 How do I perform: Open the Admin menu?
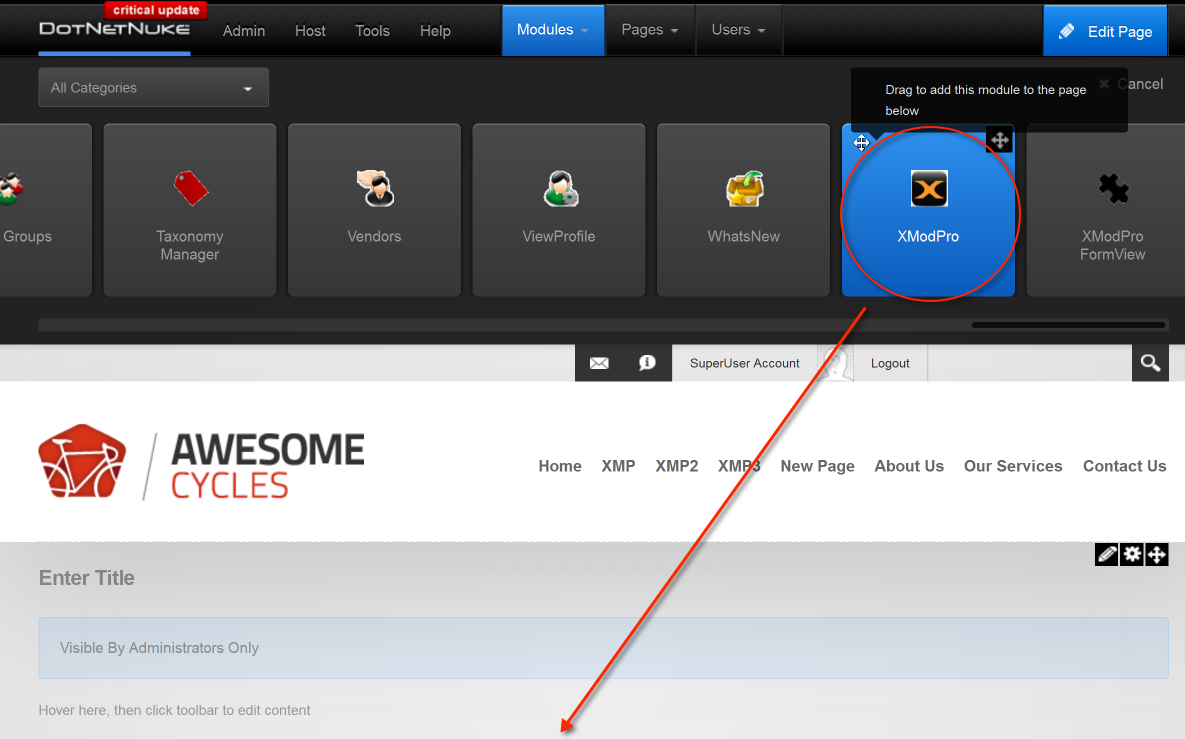pos(244,31)
